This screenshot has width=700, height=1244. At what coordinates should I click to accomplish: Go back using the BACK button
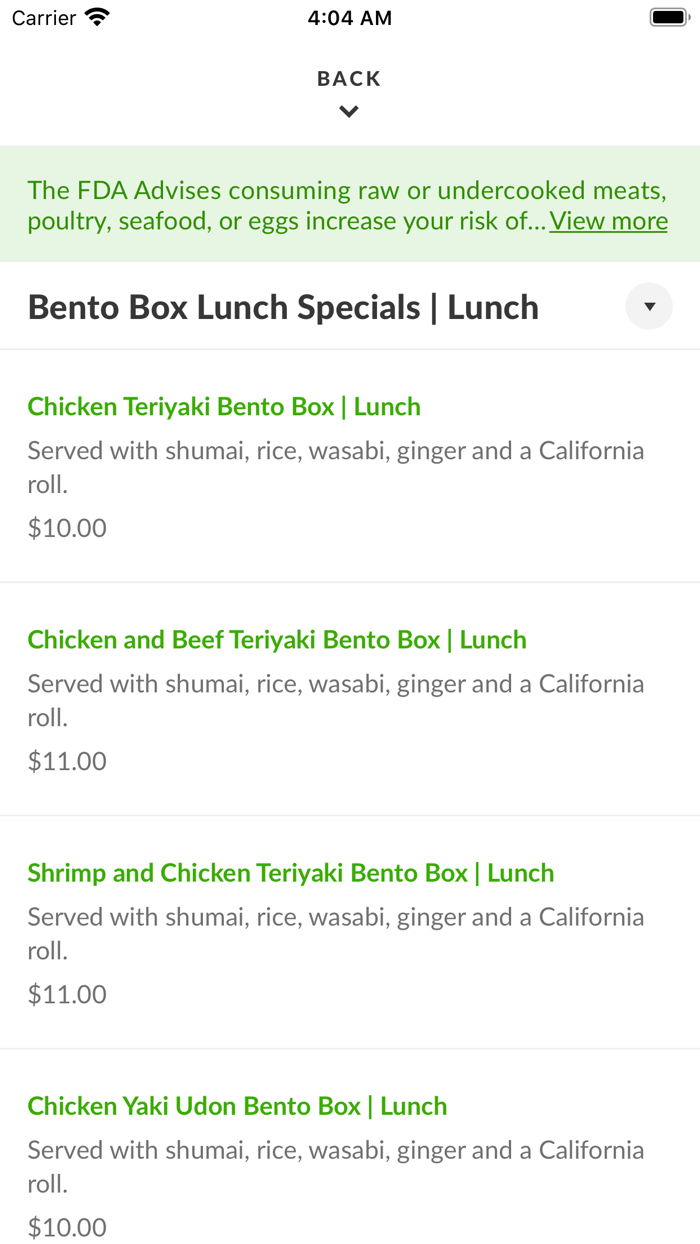(x=348, y=78)
